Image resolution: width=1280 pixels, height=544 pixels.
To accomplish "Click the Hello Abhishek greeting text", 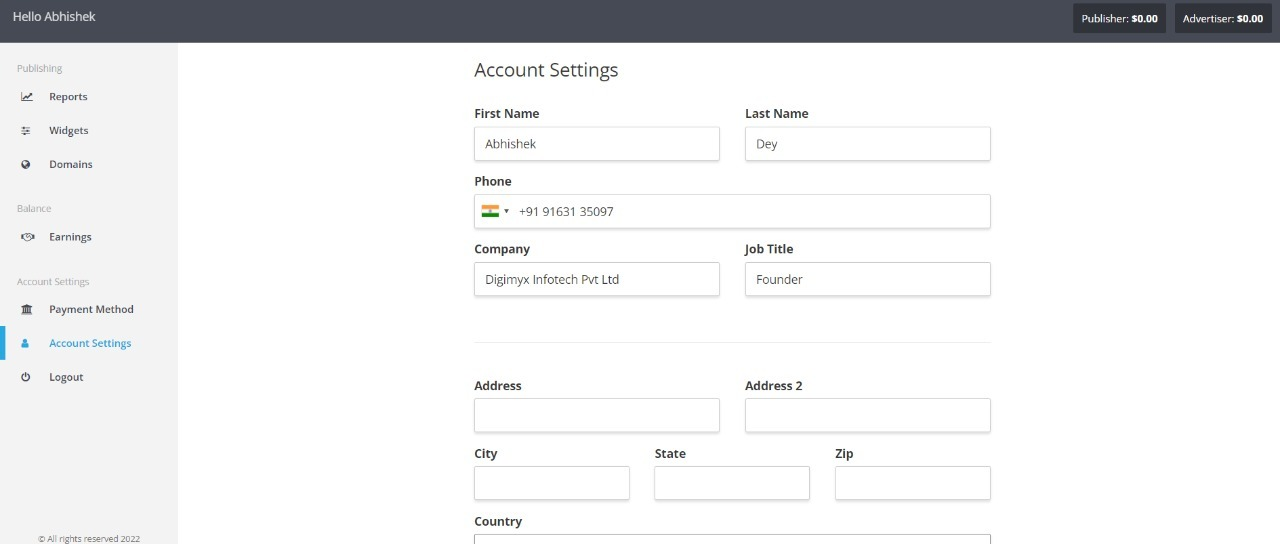I will point(54,17).
